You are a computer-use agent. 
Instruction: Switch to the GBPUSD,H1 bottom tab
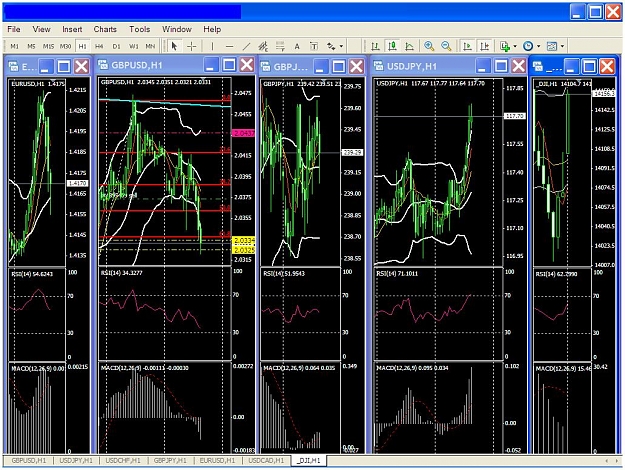pos(29,460)
